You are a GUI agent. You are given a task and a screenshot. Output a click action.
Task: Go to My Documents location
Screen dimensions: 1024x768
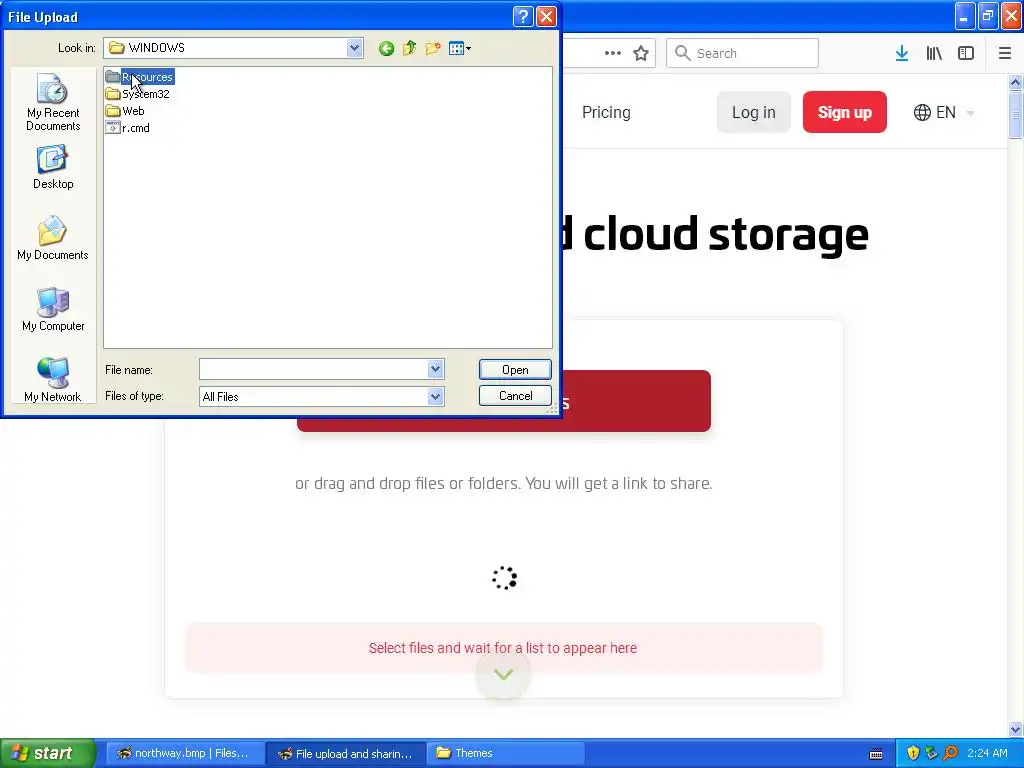[x=53, y=238]
